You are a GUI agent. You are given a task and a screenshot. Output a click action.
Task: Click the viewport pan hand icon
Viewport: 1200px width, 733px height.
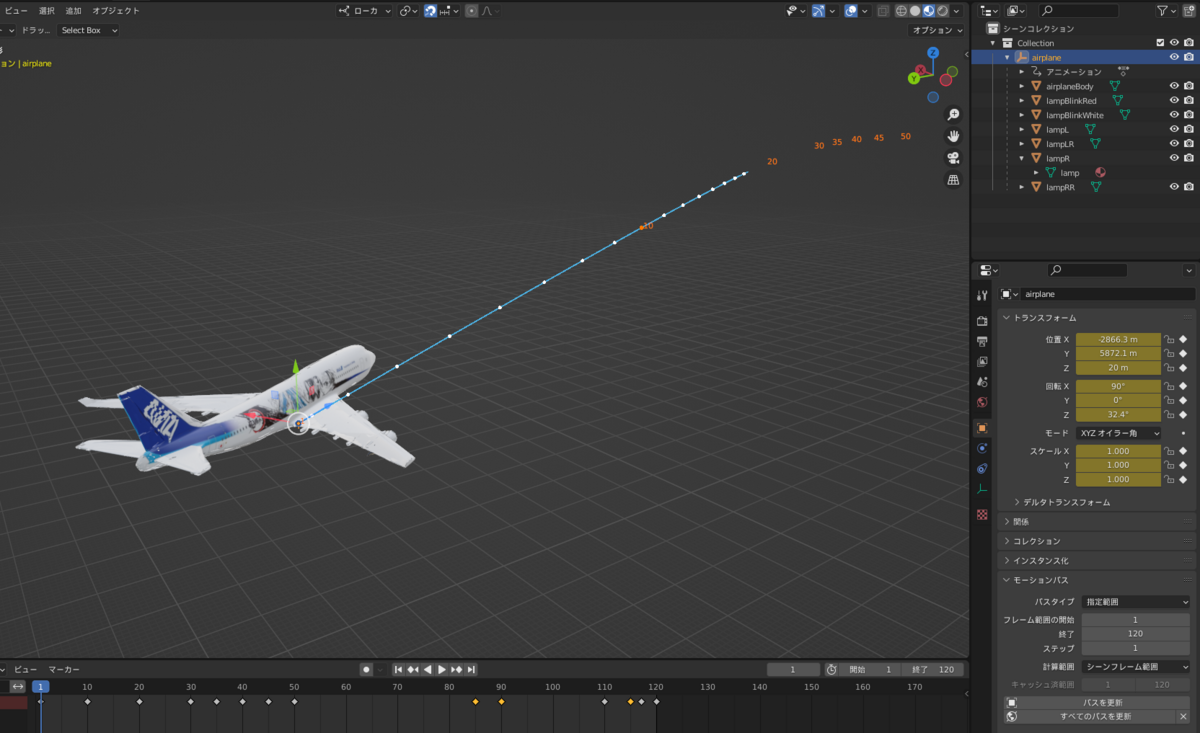click(953, 136)
